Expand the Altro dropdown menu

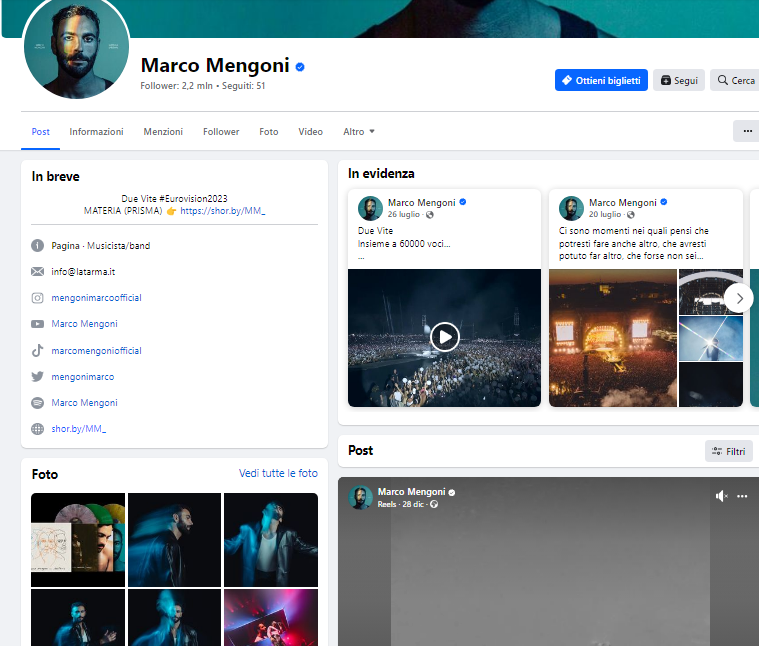[358, 132]
